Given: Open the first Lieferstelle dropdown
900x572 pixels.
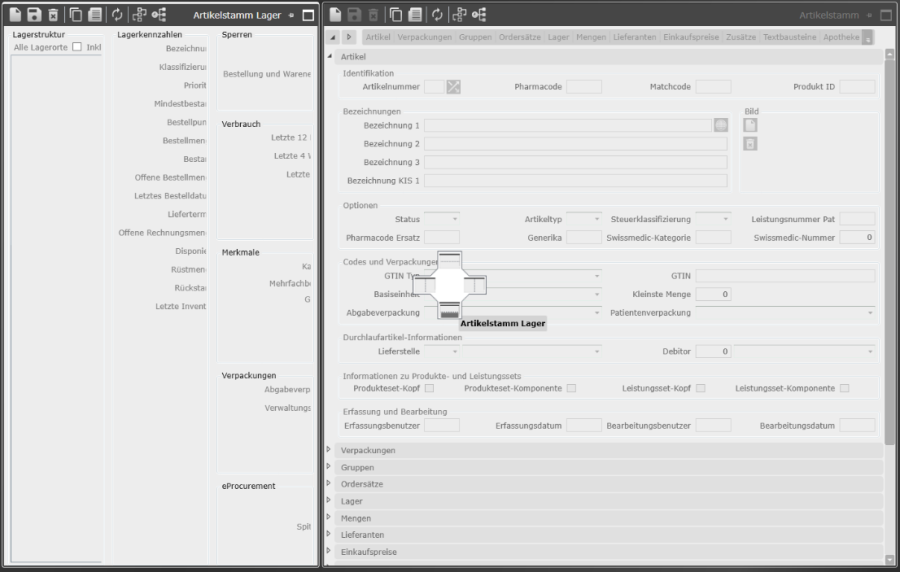Looking at the screenshot, I should click(442, 351).
